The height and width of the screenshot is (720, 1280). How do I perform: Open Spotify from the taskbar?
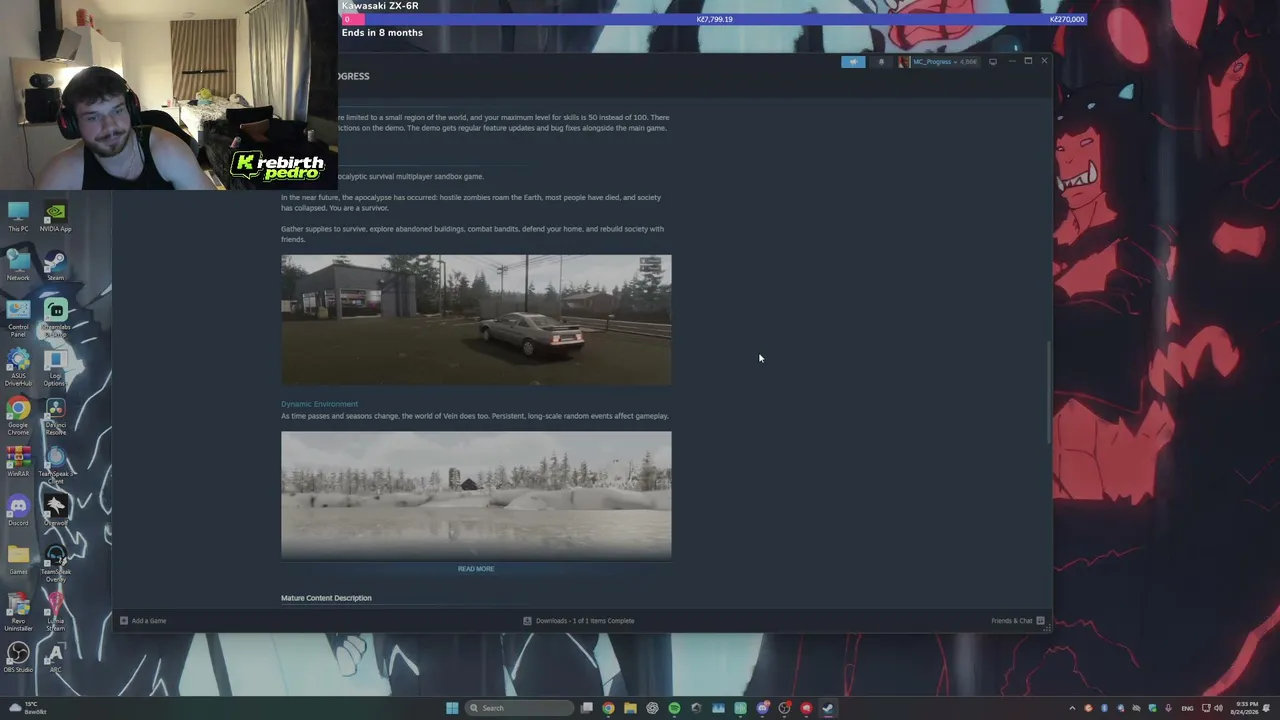(x=674, y=708)
